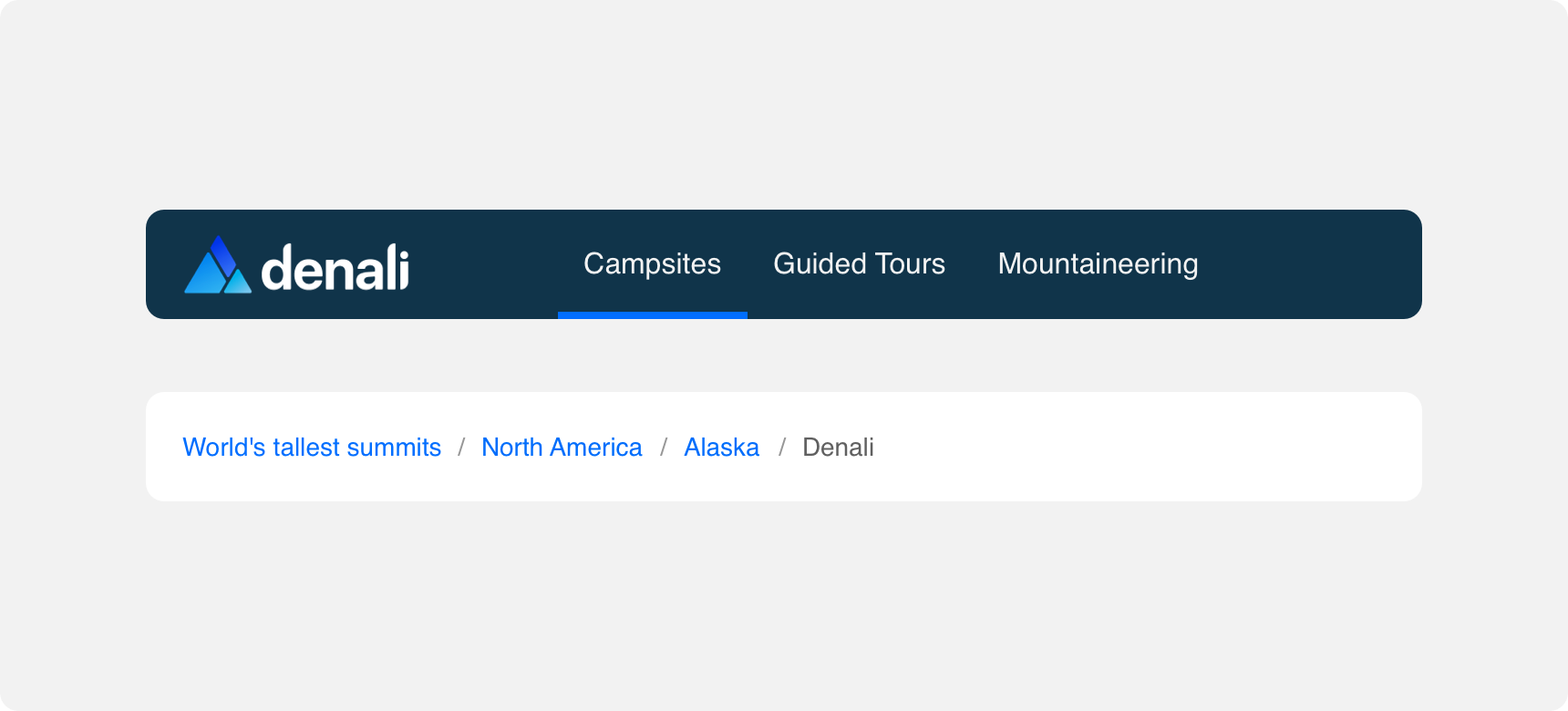Click the slash after World's tallest summits

(461, 447)
